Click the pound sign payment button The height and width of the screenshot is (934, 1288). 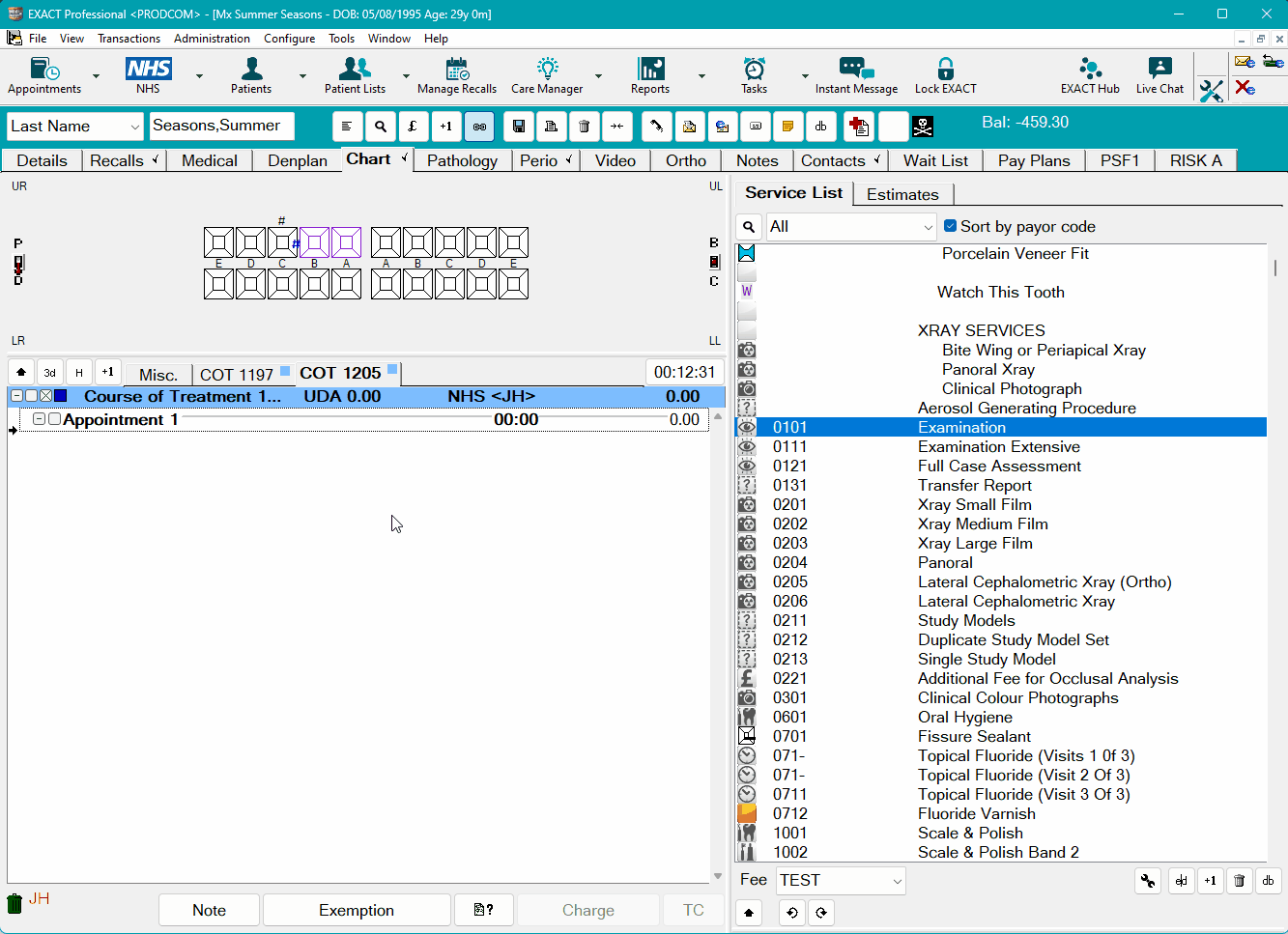pyautogui.click(x=413, y=127)
